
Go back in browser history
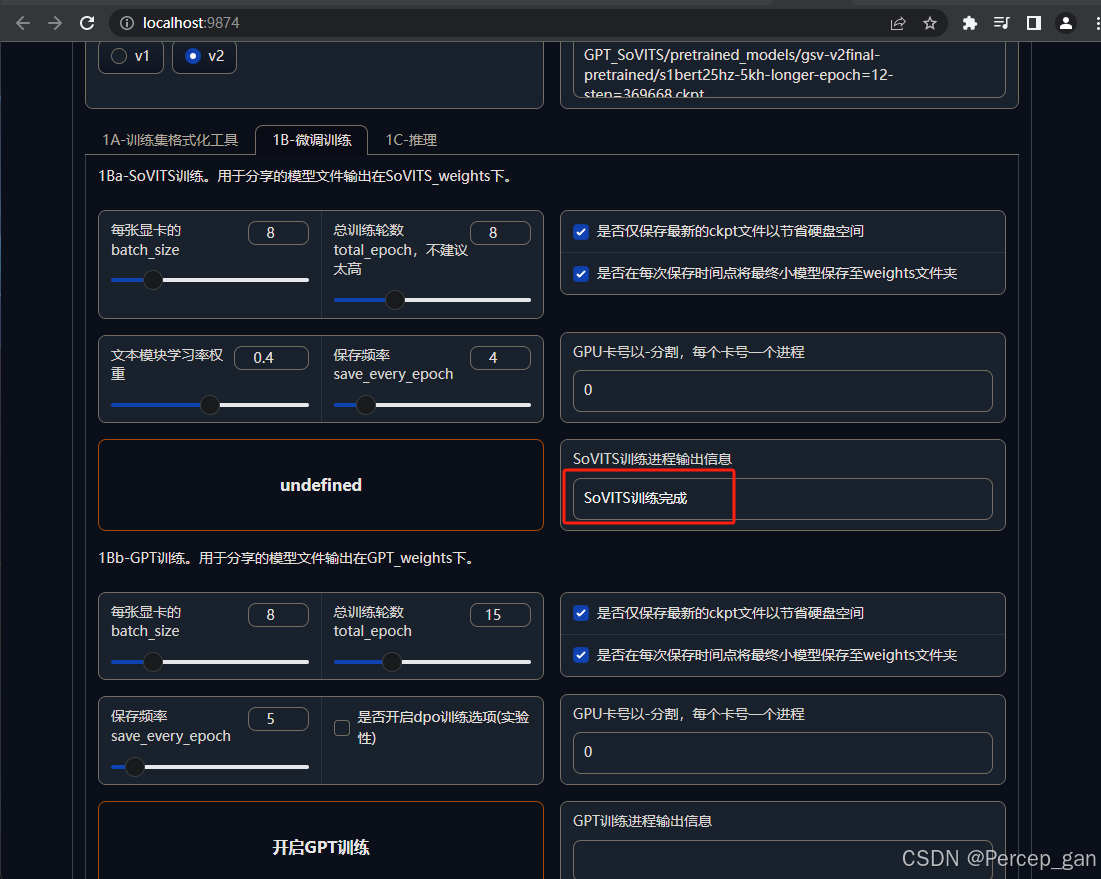pos(22,23)
